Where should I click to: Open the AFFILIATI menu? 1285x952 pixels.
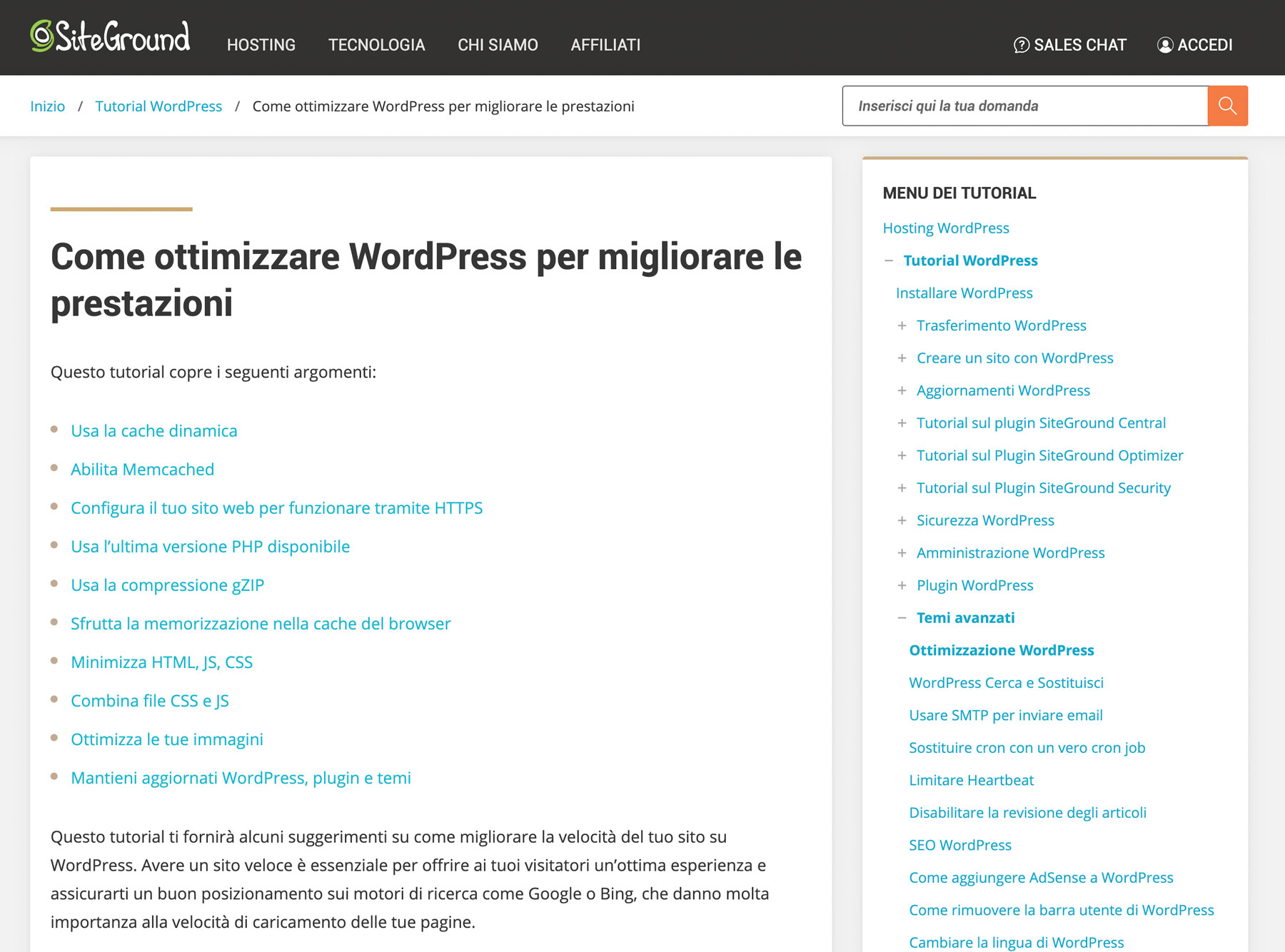point(605,45)
